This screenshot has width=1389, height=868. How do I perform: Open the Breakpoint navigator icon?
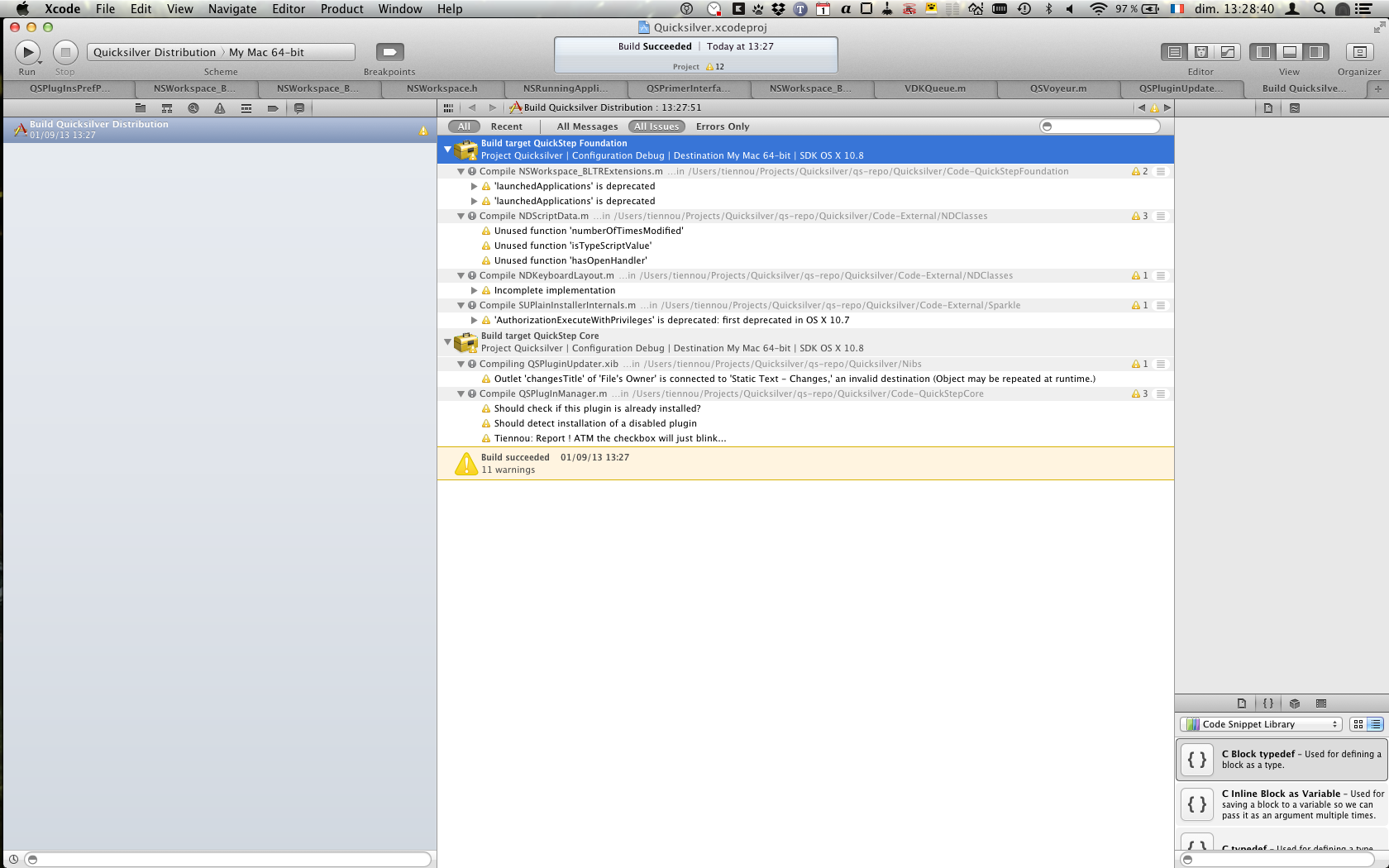point(273,108)
